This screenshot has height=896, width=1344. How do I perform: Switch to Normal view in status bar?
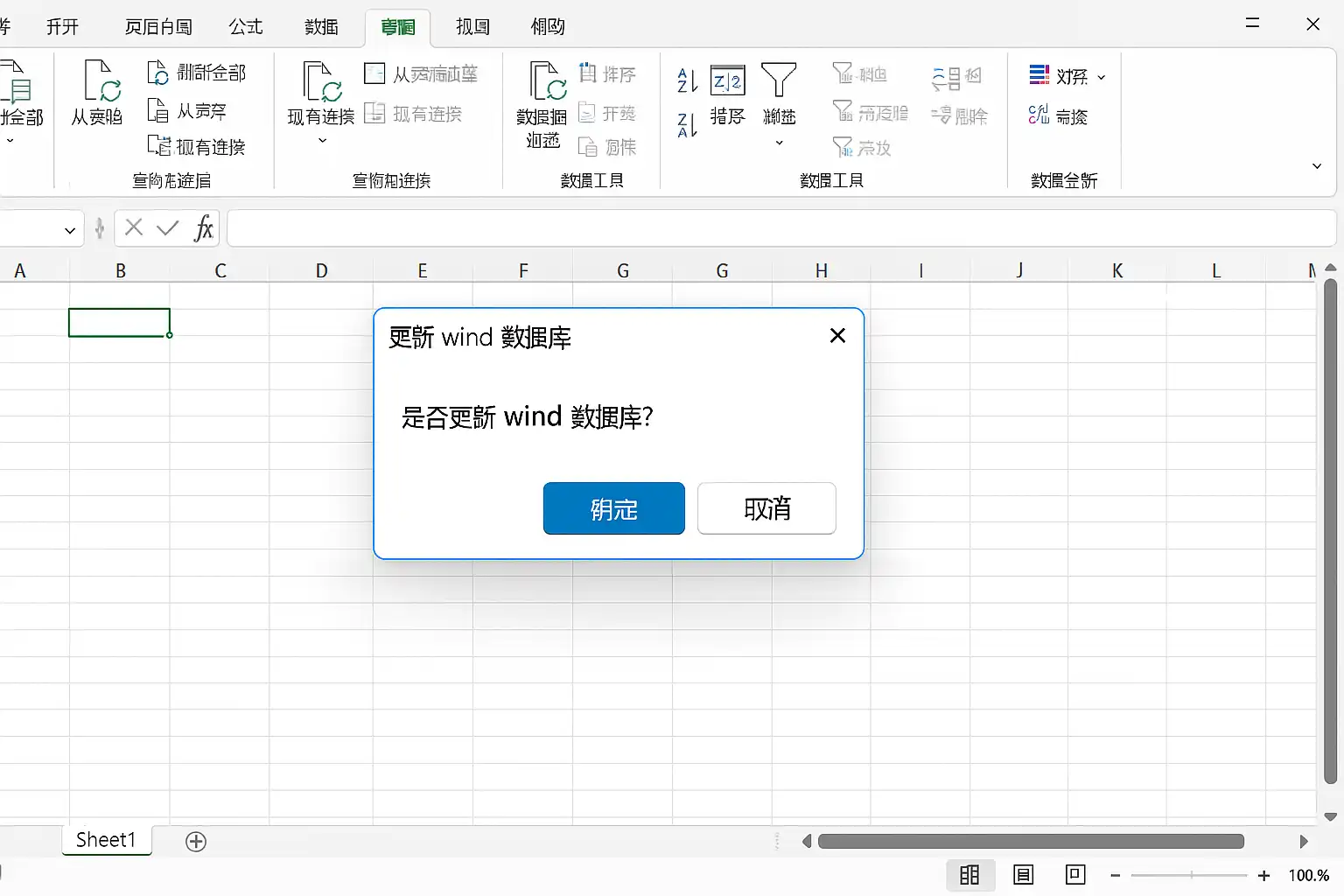click(969, 875)
